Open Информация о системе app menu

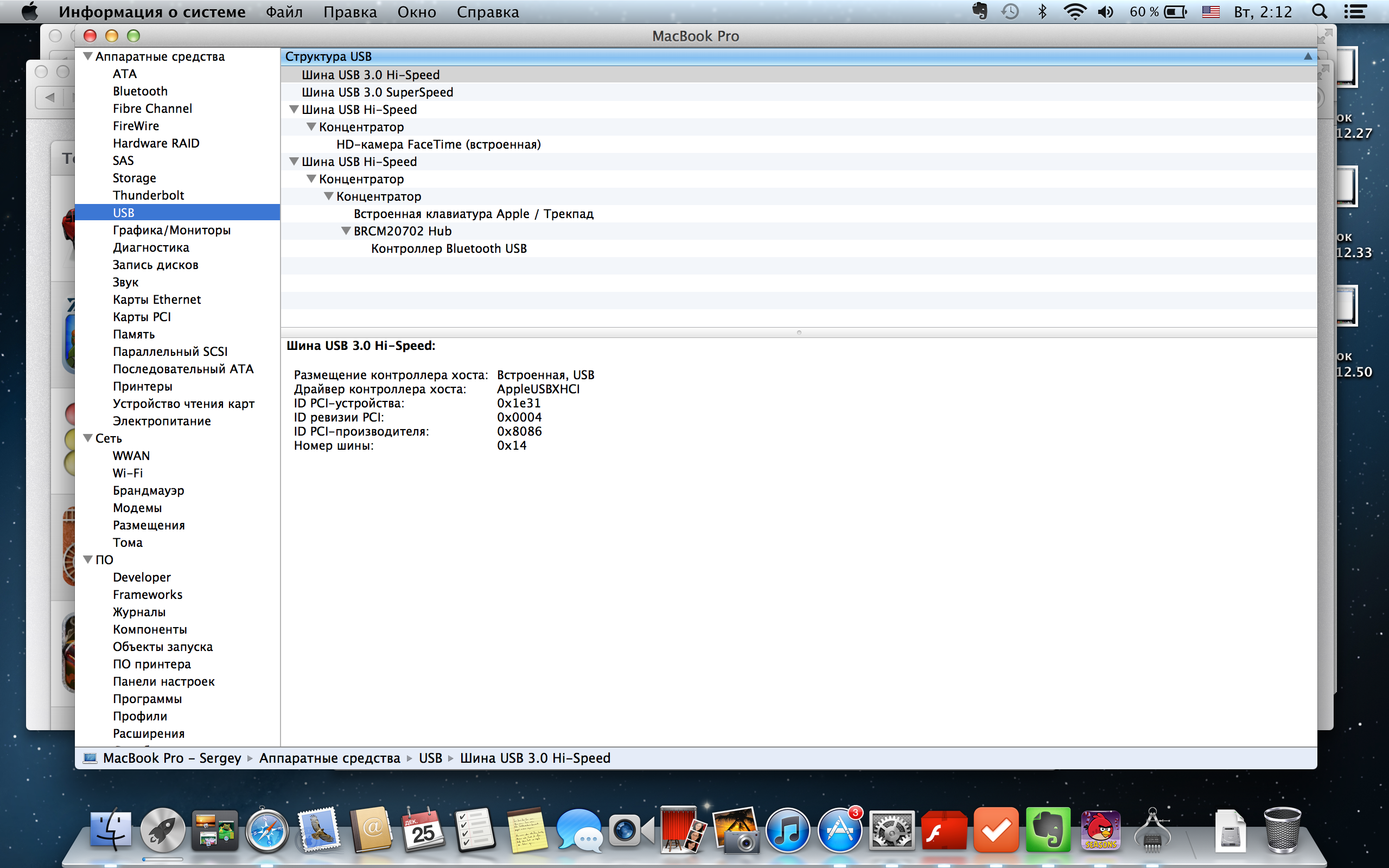tap(152, 11)
